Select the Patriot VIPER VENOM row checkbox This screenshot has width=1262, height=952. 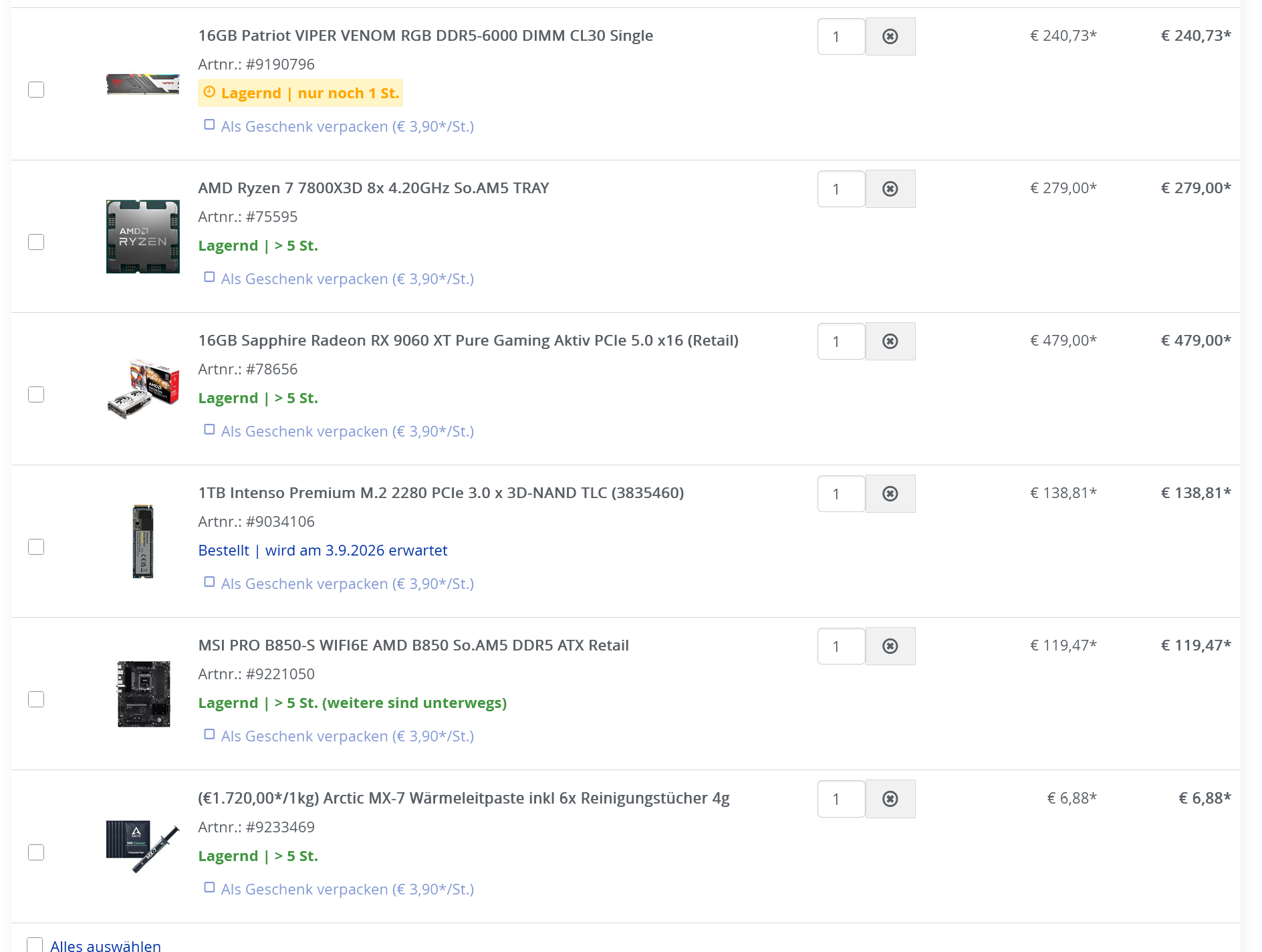pos(36,90)
